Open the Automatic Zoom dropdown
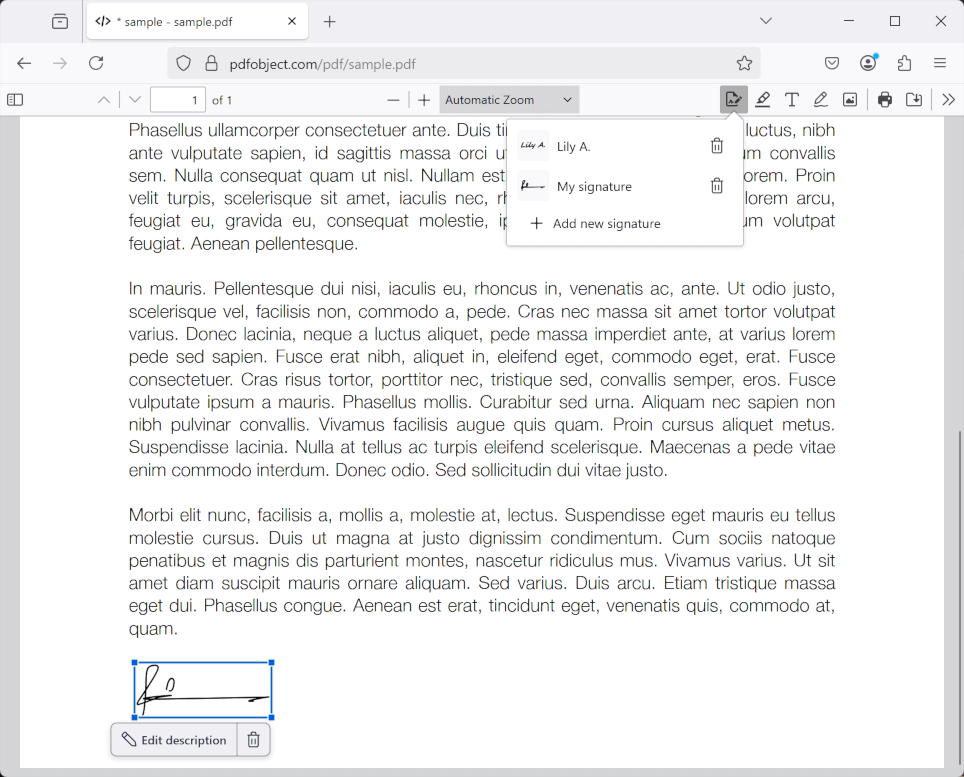Screen dimensions: 964x777 tap(509, 100)
